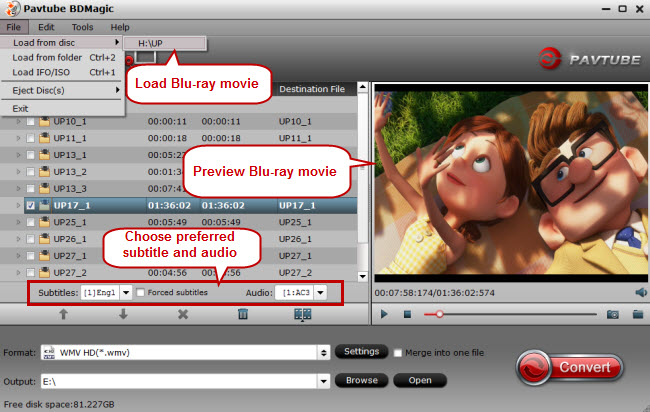Enable Merge into one file checkbox
650x412 pixels.
(398, 353)
